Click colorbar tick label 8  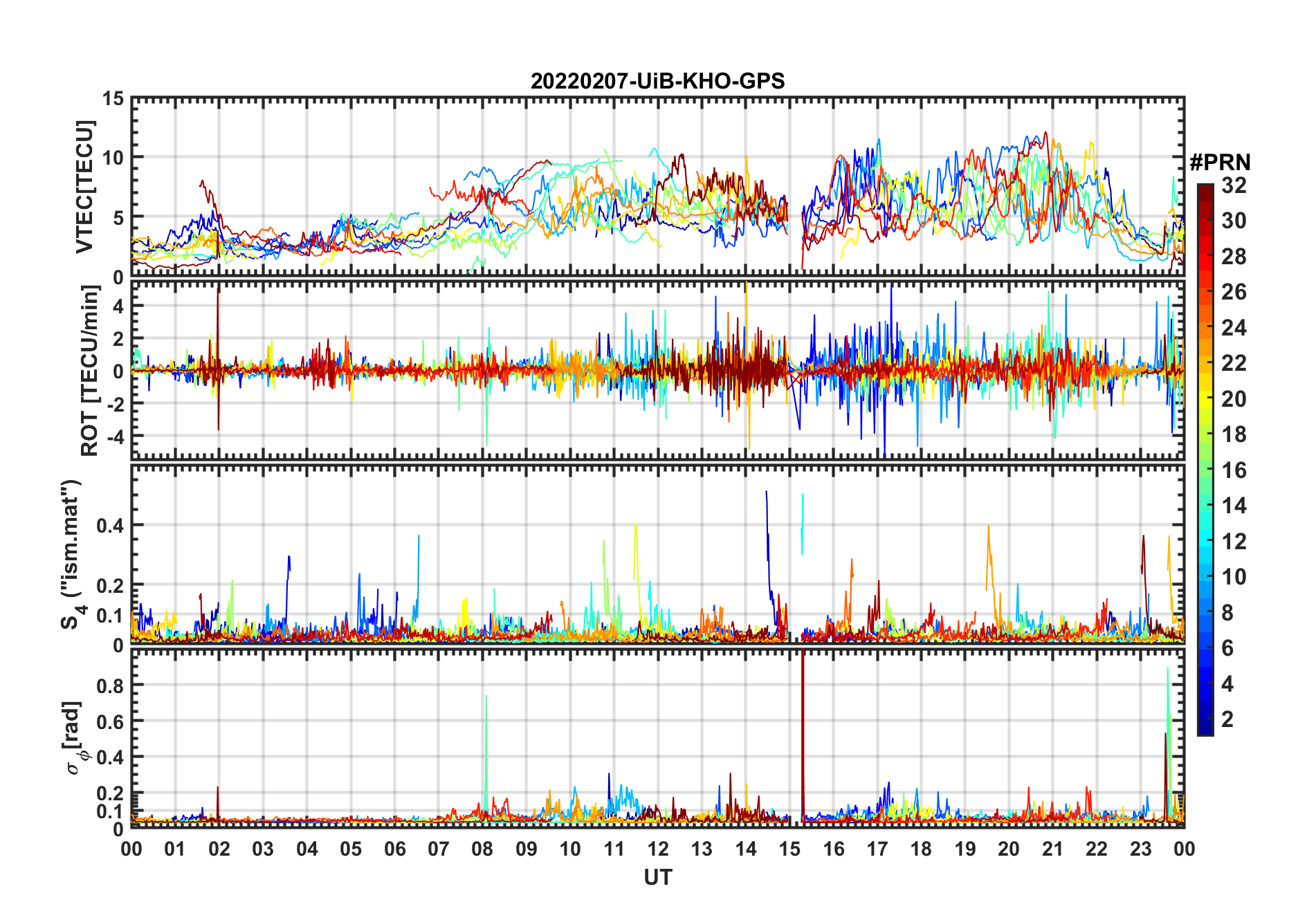[1227, 613]
